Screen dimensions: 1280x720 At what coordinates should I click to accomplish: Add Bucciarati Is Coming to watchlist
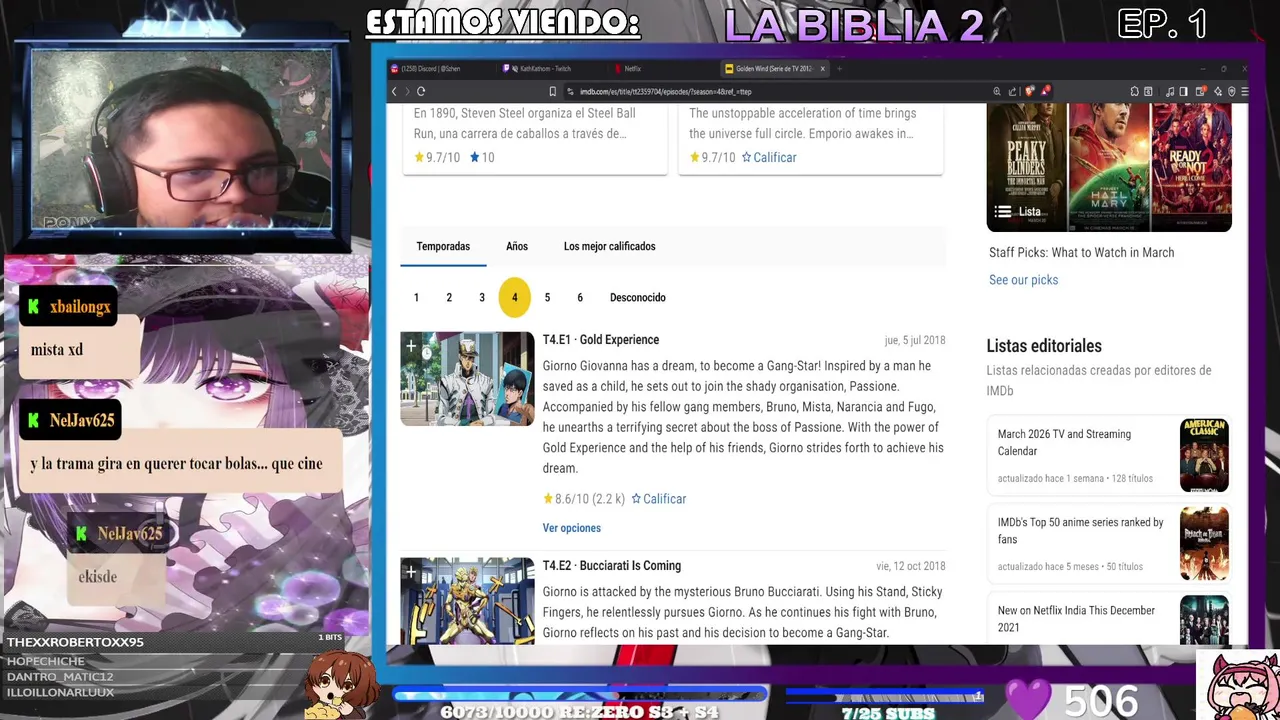coord(411,572)
